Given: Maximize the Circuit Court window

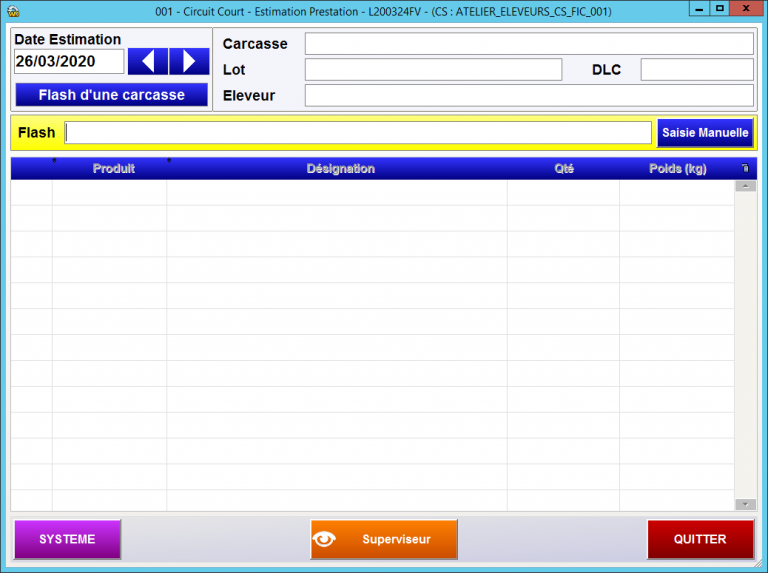Looking at the screenshot, I should (719, 10).
